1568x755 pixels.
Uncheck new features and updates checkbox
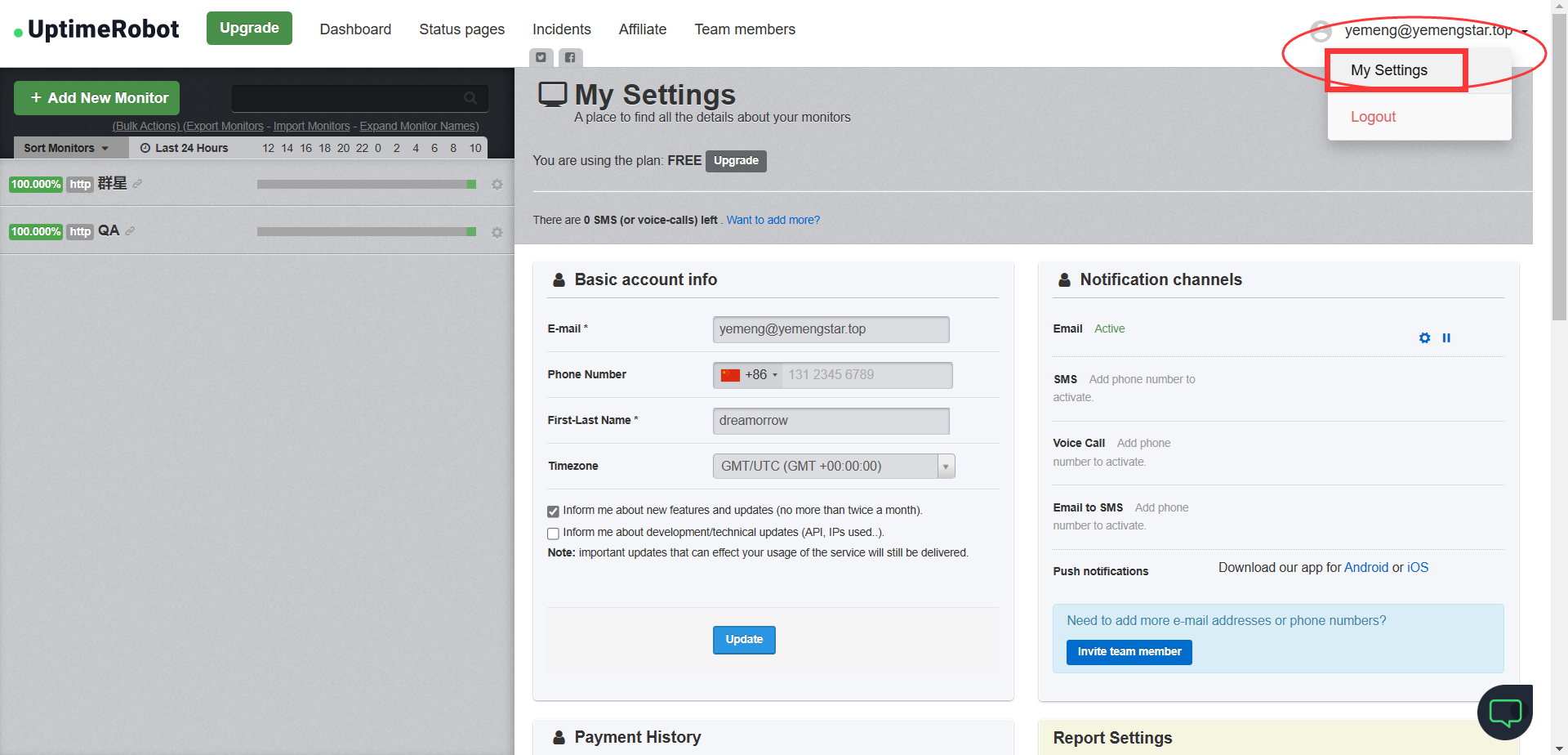[x=553, y=512]
